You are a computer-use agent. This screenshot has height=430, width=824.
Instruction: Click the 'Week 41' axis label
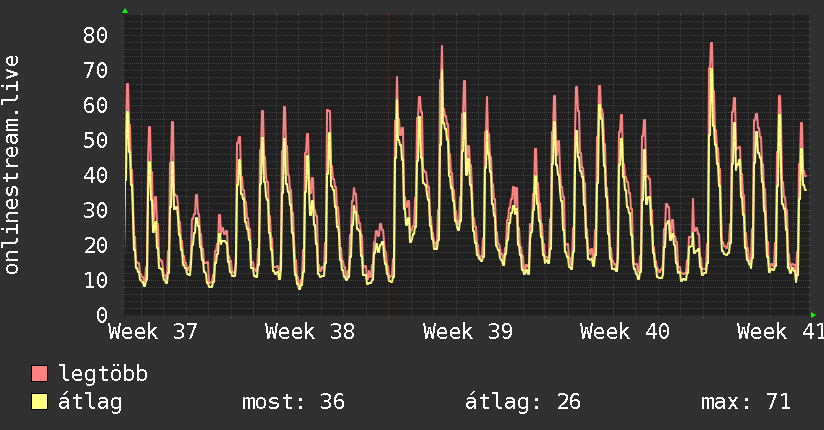pos(780,332)
